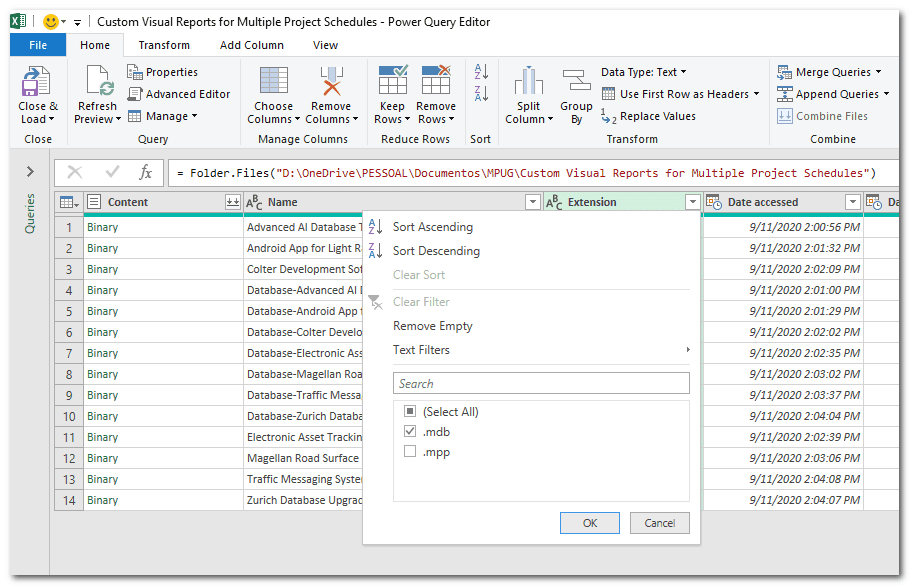Viewport: 910px width, 586px height.
Task: Click the Refresh Preview icon
Action: point(98,80)
